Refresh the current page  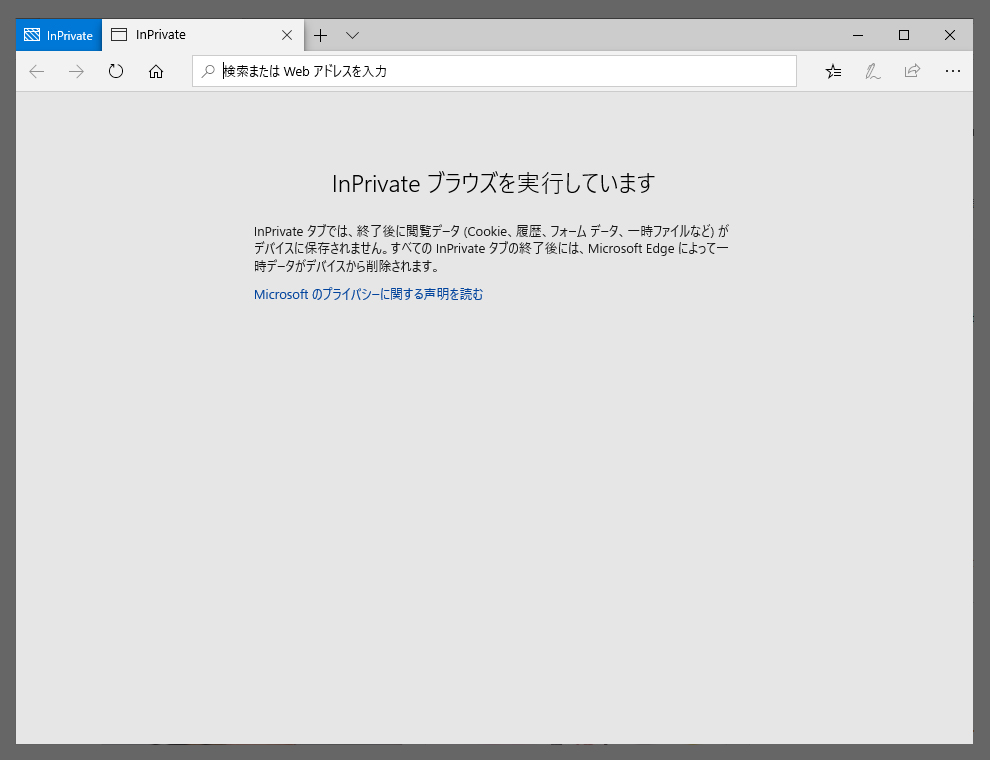pyautogui.click(x=116, y=71)
